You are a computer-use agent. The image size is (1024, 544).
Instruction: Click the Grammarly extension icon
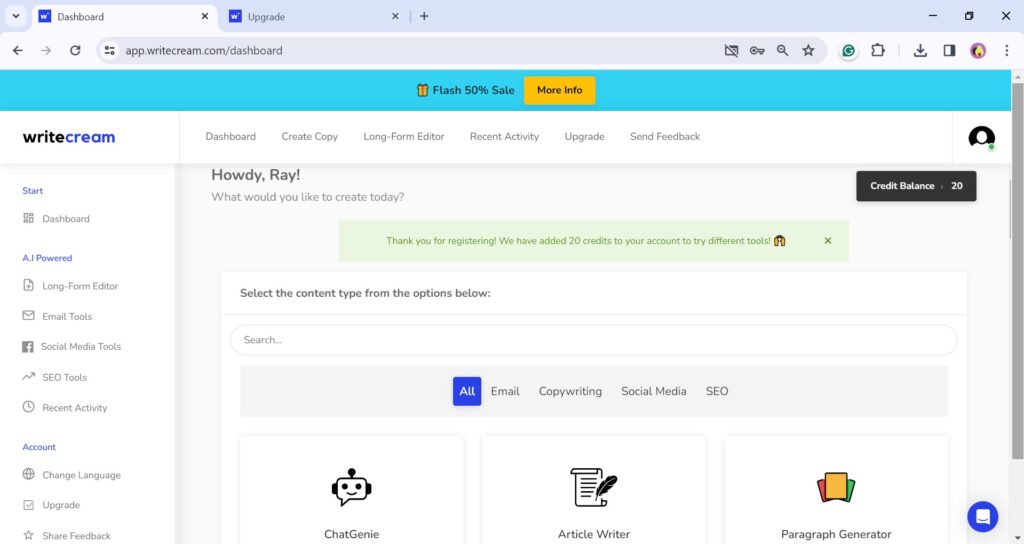pyautogui.click(x=848, y=50)
